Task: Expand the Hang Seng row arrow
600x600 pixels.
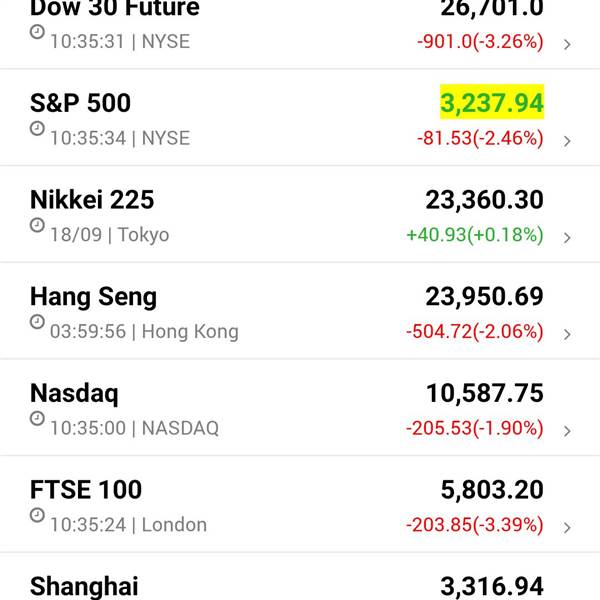Action: [x=567, y=334]
